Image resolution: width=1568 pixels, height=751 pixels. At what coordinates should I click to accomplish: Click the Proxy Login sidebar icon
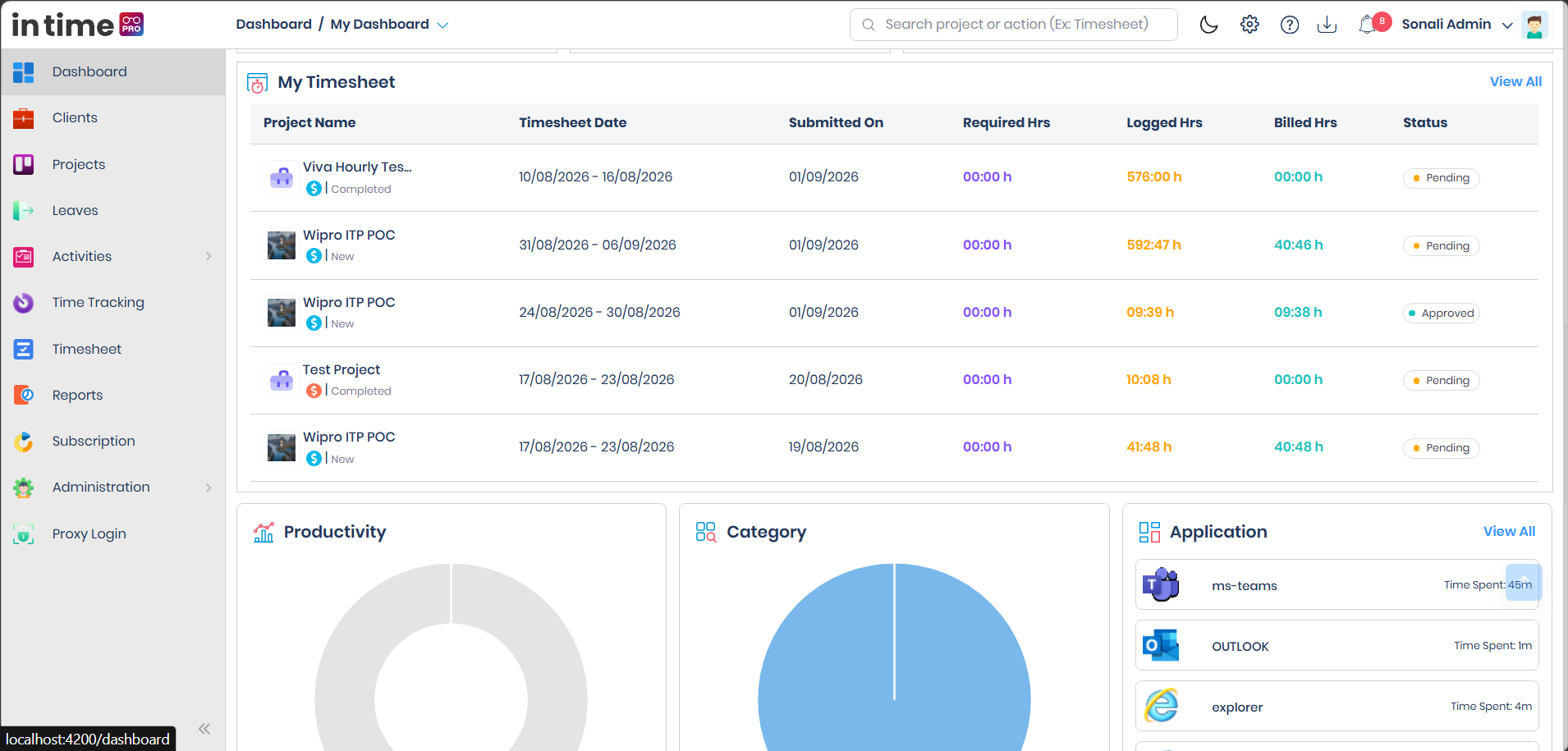(24, 533)
